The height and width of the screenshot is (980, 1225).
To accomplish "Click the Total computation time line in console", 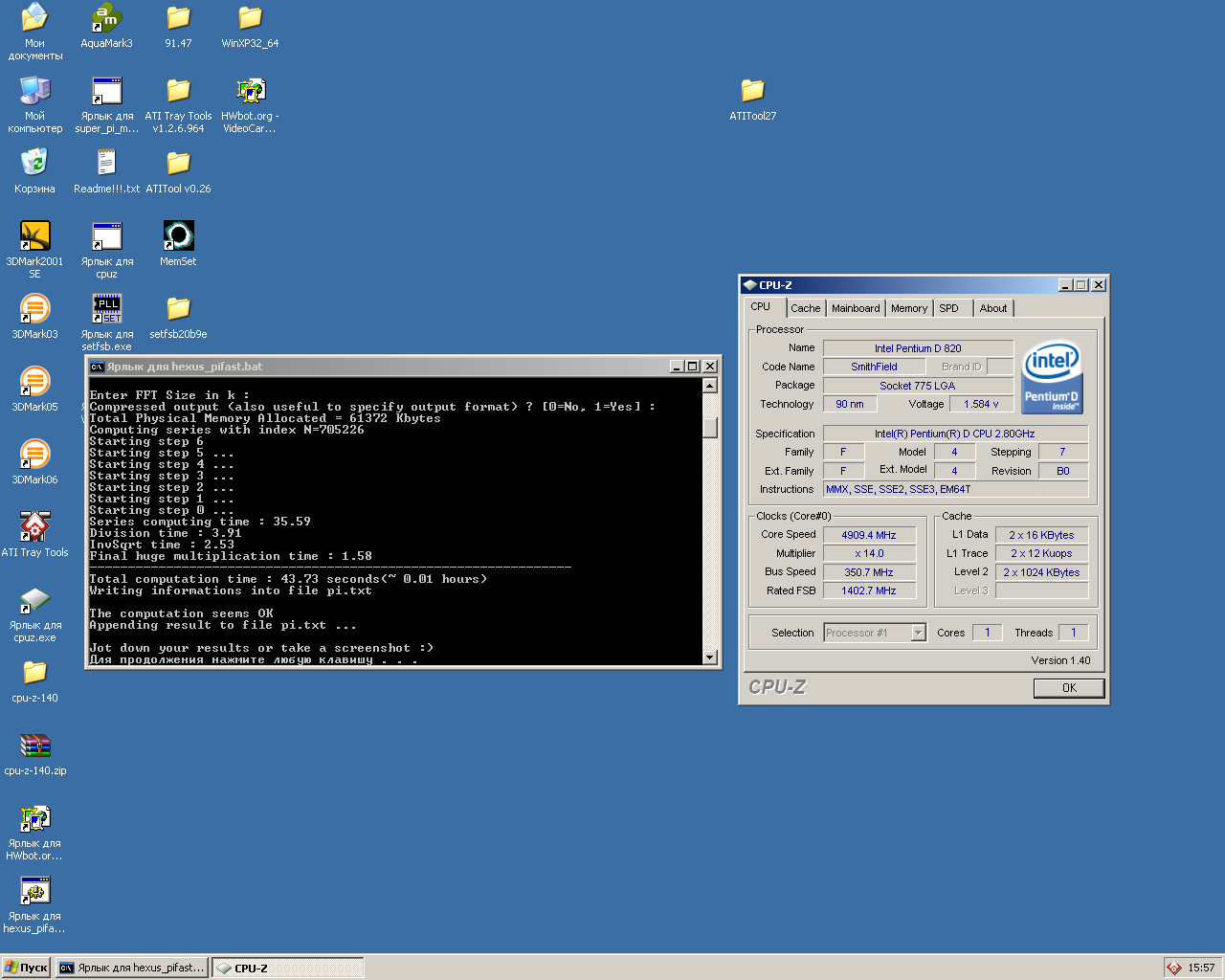I will 288,579.
